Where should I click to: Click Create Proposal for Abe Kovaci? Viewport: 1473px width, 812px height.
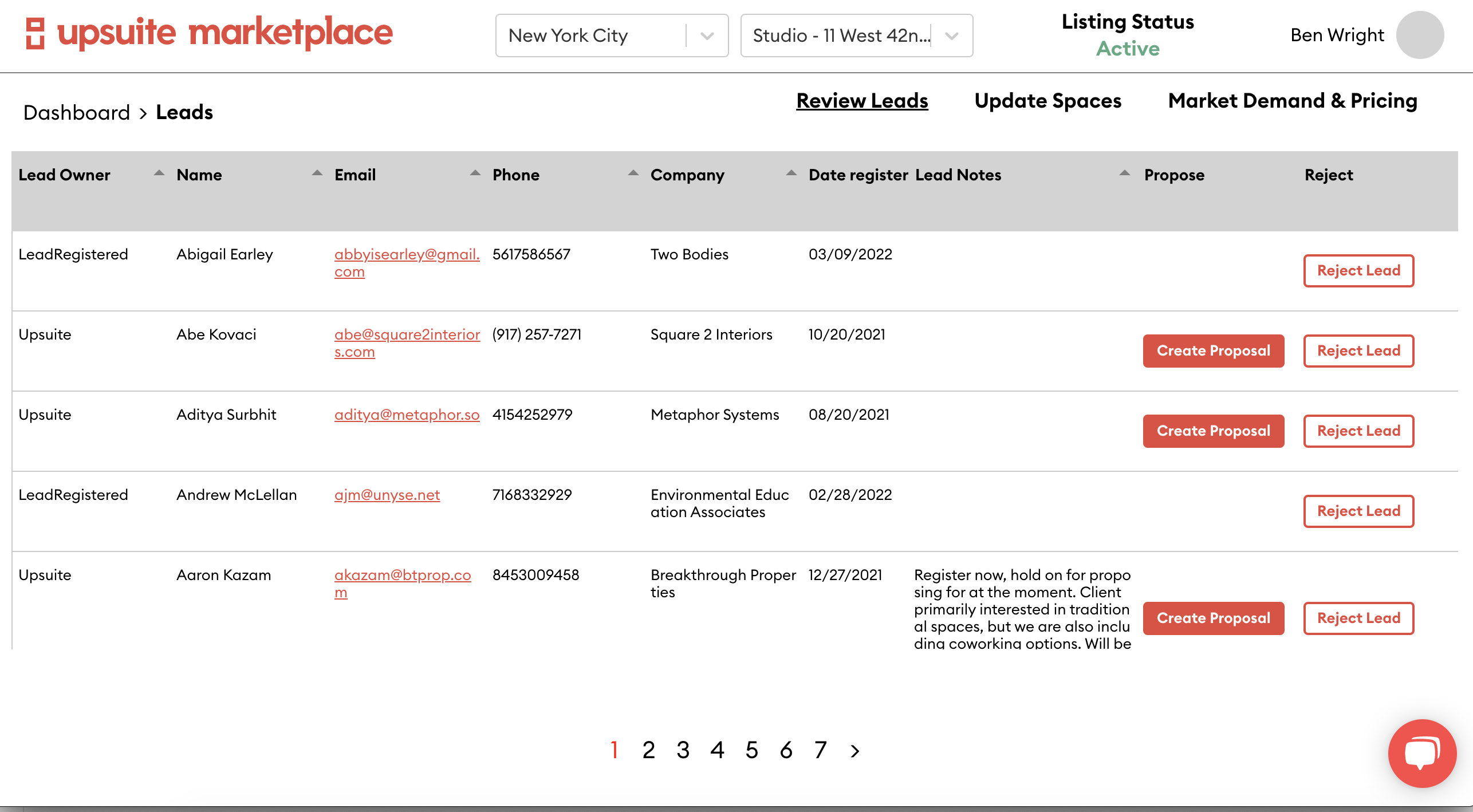click(x=1213, y=350)
